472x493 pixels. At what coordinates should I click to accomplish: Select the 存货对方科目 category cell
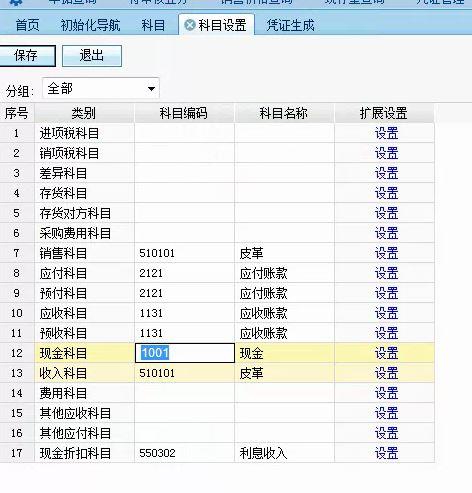point(84,213)
